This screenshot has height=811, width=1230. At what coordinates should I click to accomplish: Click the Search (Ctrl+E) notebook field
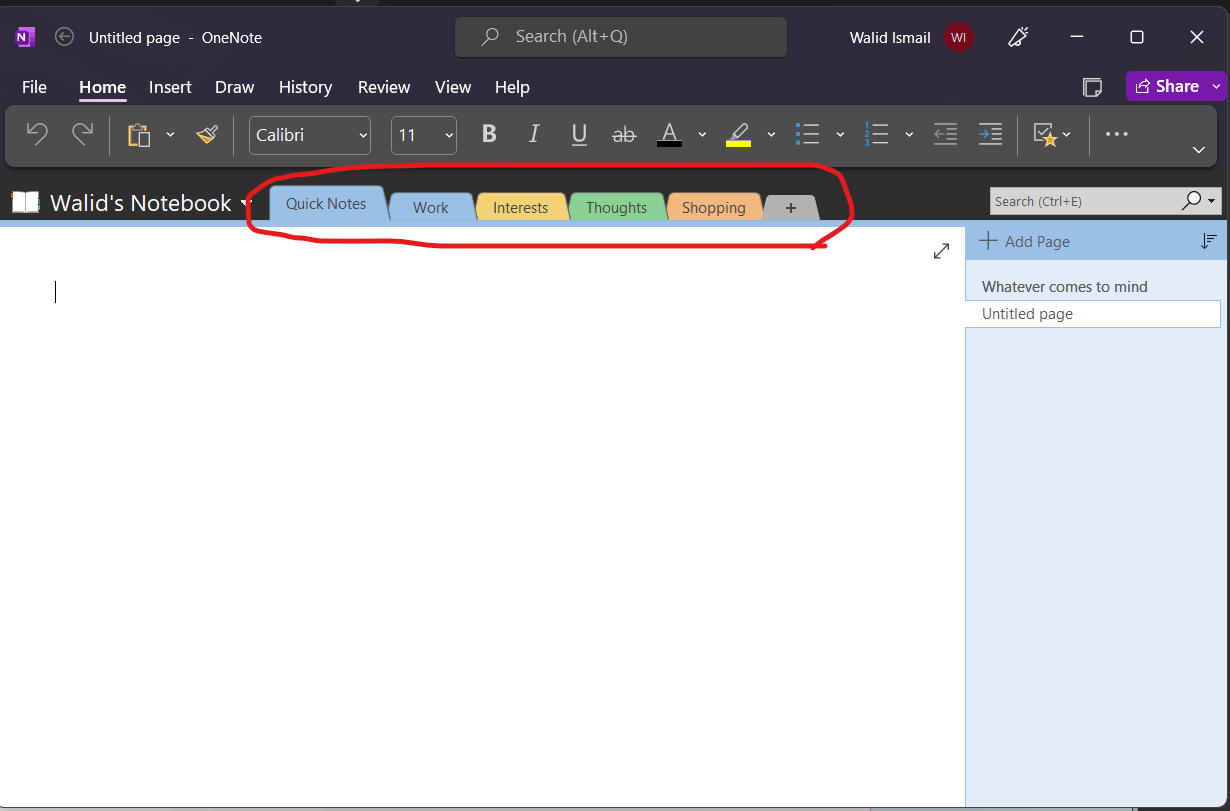tap(1084, 201)
